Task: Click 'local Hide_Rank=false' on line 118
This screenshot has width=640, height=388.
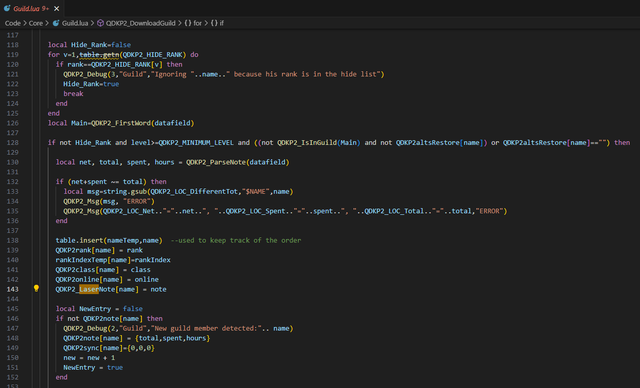Action: (x=89, y=45)
